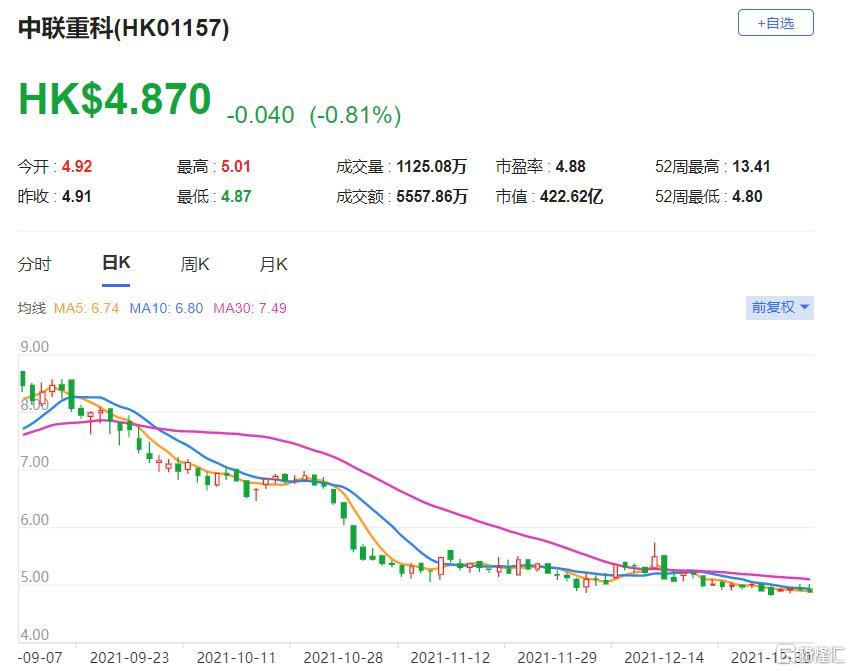Click the 最低 value 4.87
This screenshot has width=851, height=671.
point(236,196)
